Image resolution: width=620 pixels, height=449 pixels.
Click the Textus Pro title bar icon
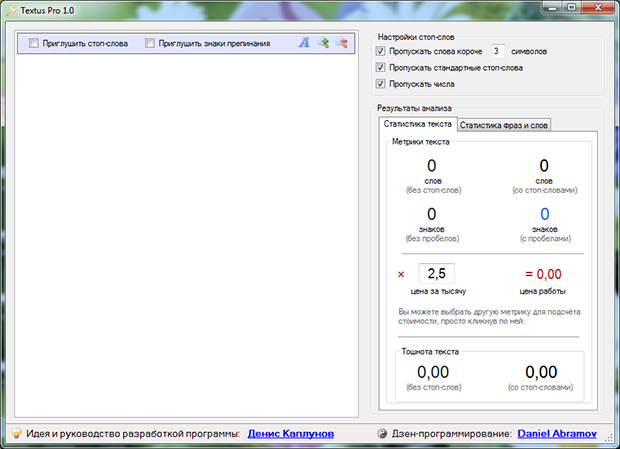tap(11, 11)
